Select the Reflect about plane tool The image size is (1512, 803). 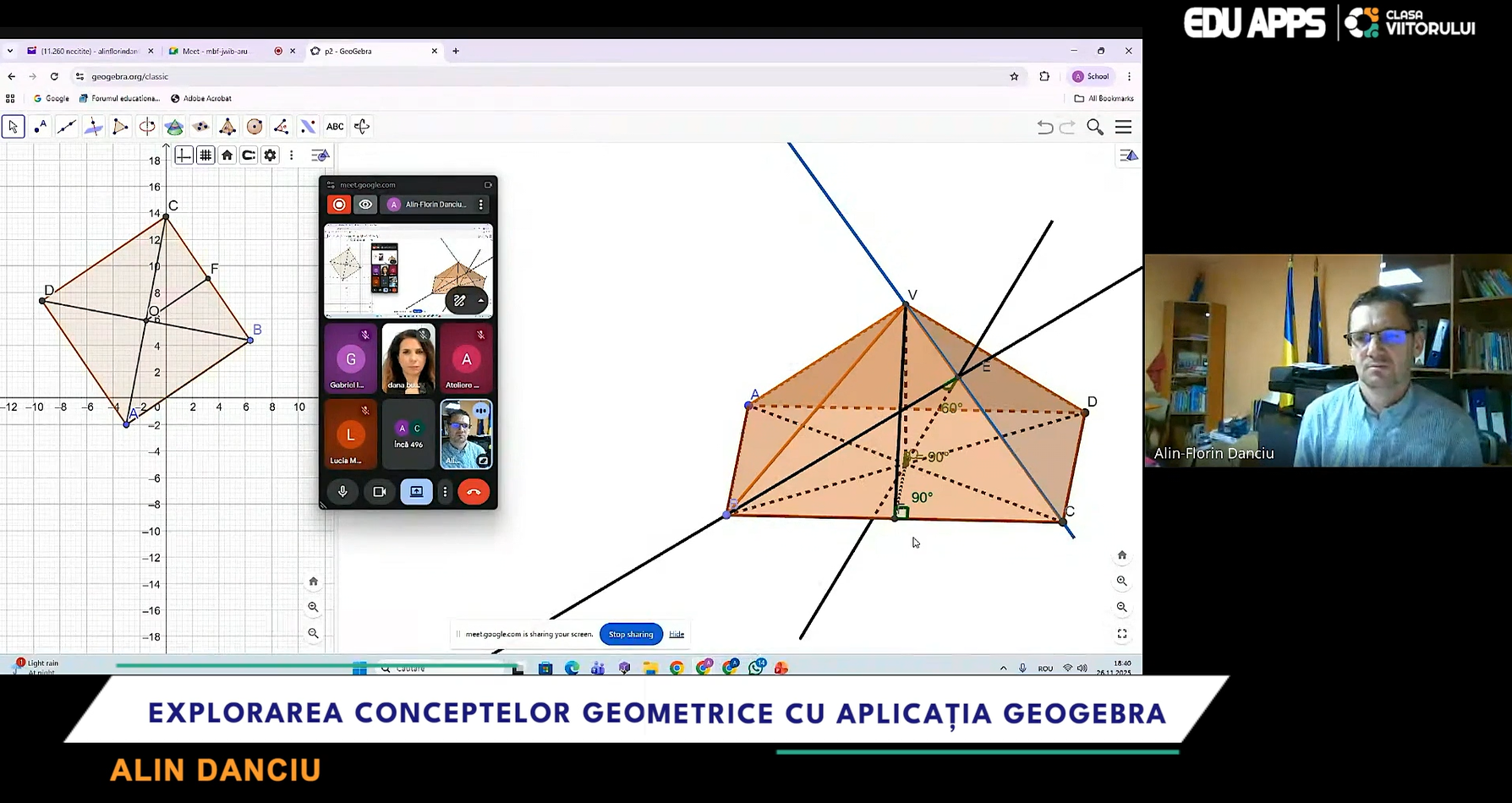(308, 127)
